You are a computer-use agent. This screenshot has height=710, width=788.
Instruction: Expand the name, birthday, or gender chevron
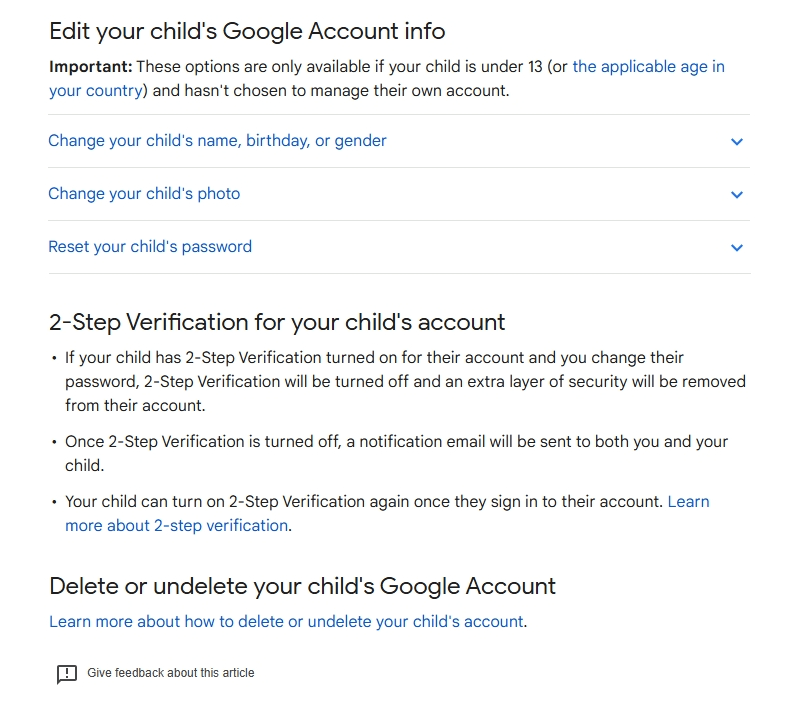(737, 142)
